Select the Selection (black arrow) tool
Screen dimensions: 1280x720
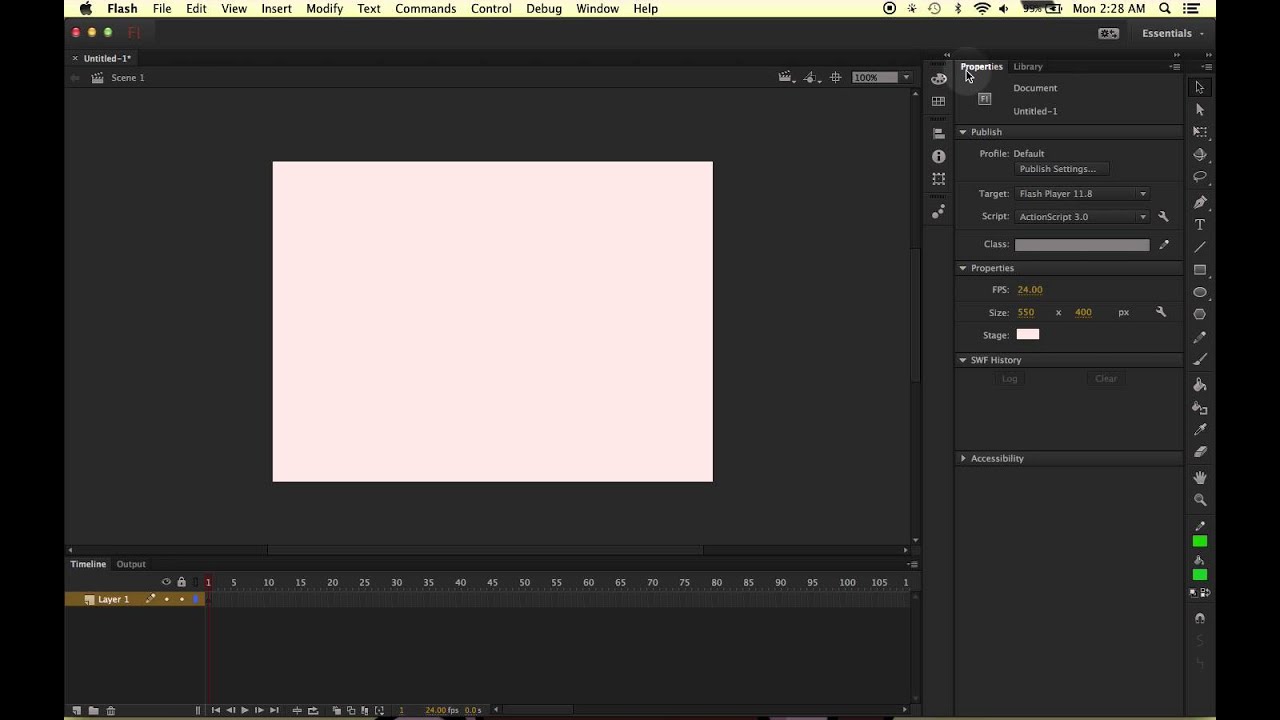[x=1200, y=87]
